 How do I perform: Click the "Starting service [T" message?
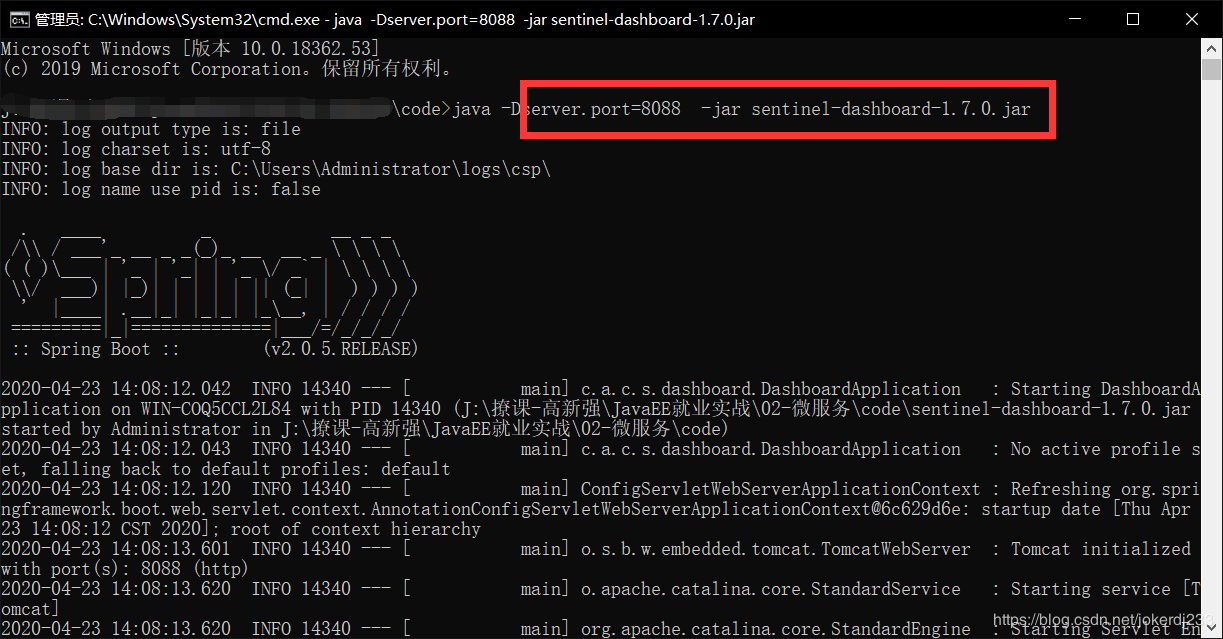[x=1106, y=589]
